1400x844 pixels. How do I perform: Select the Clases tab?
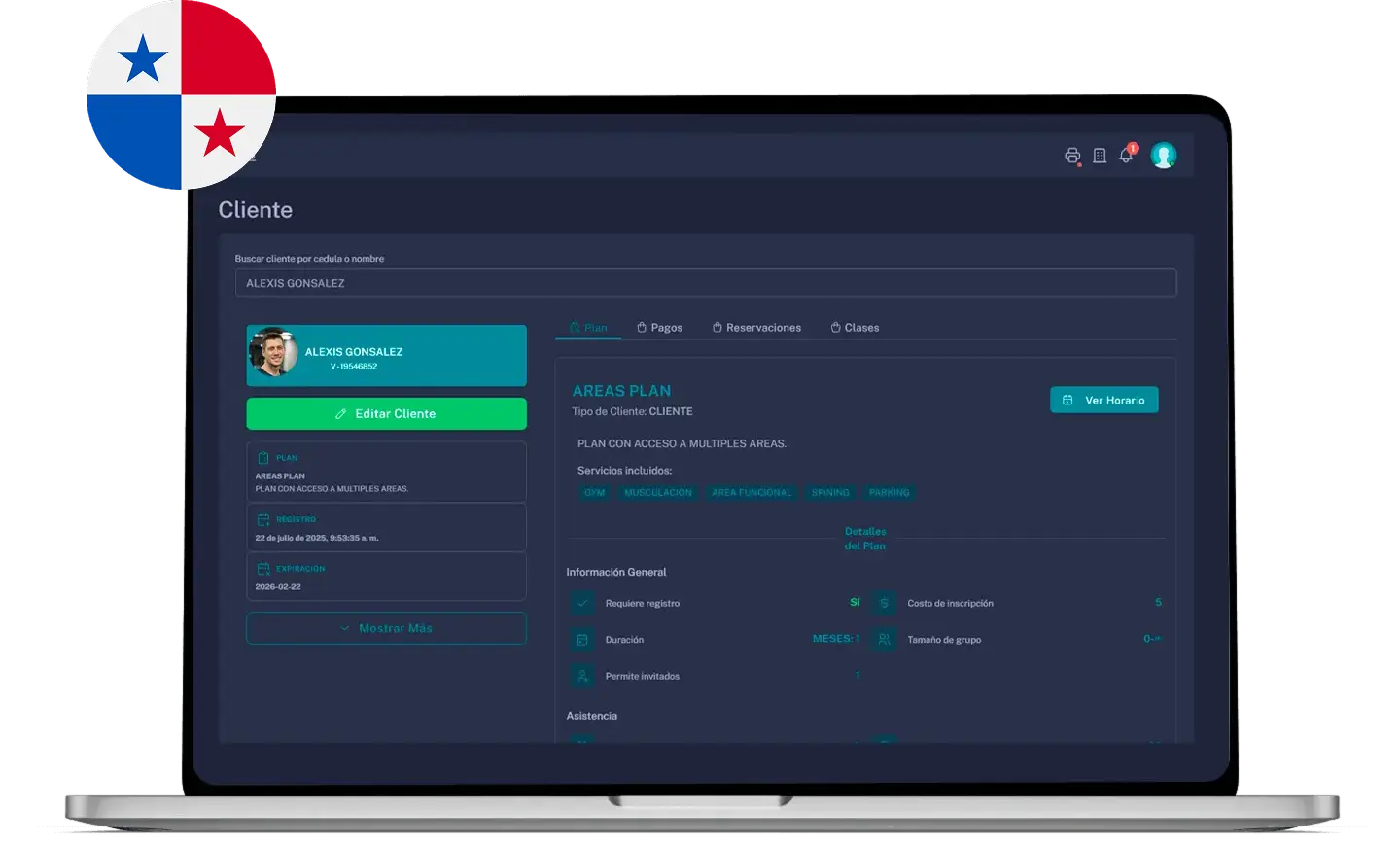[855, 328]
